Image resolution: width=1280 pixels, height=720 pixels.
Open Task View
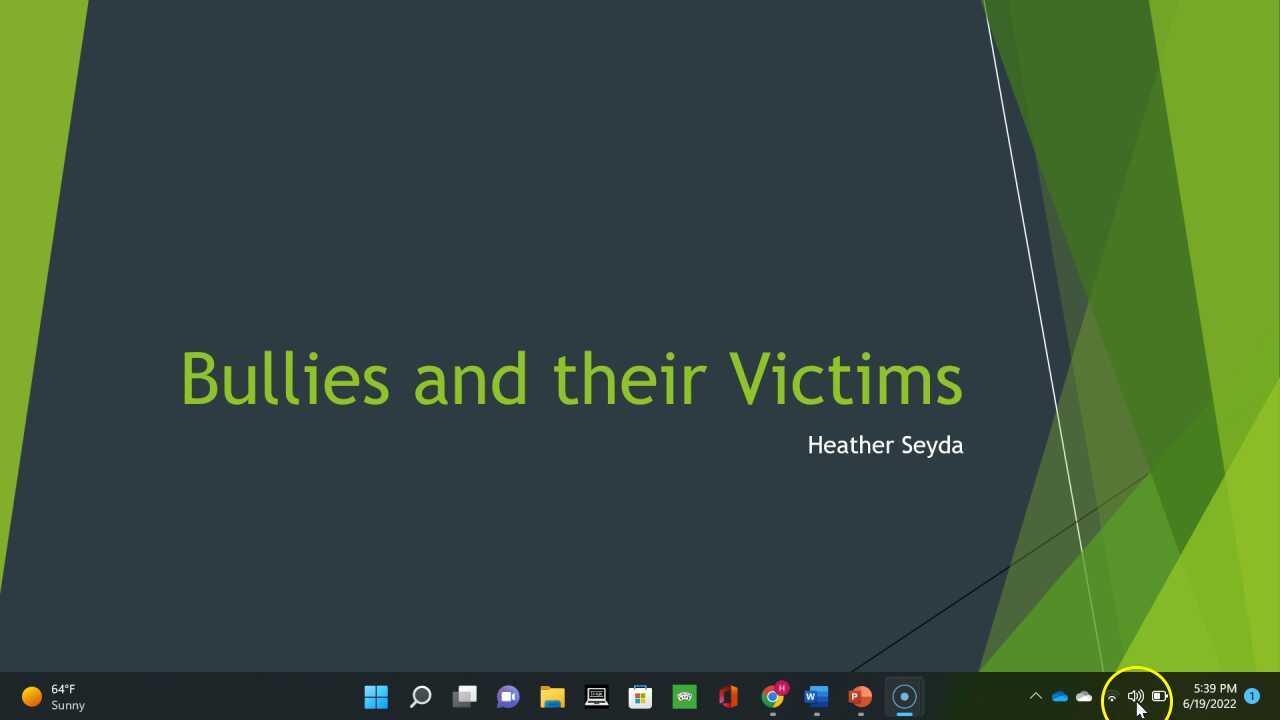click(464, 696)
